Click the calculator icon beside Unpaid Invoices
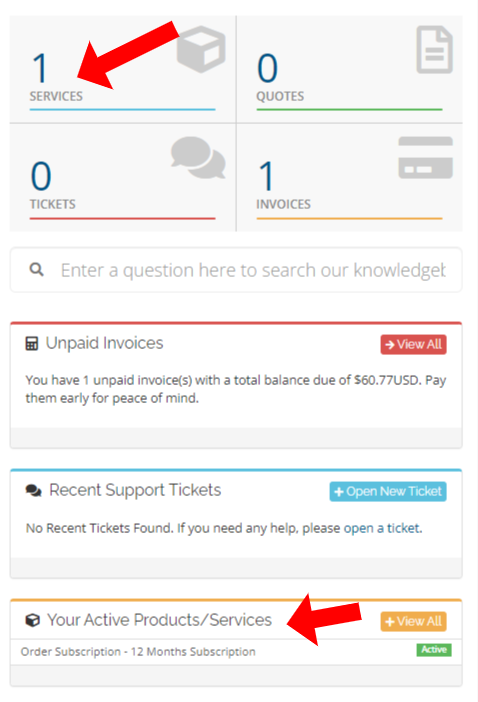 point(32,344)
